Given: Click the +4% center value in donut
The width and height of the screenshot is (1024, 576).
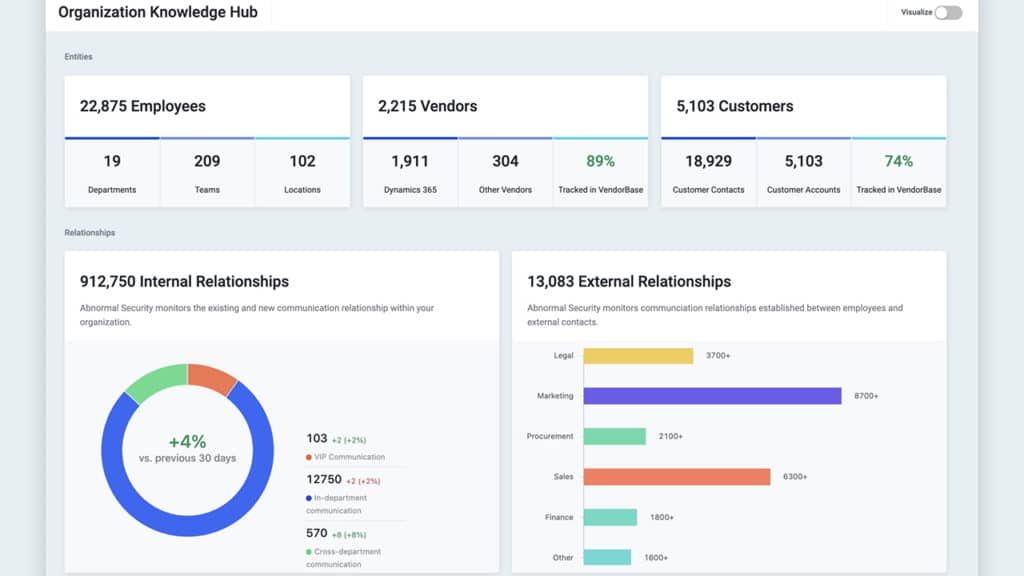Looking at the screenshot, I should tap(187, 441).
